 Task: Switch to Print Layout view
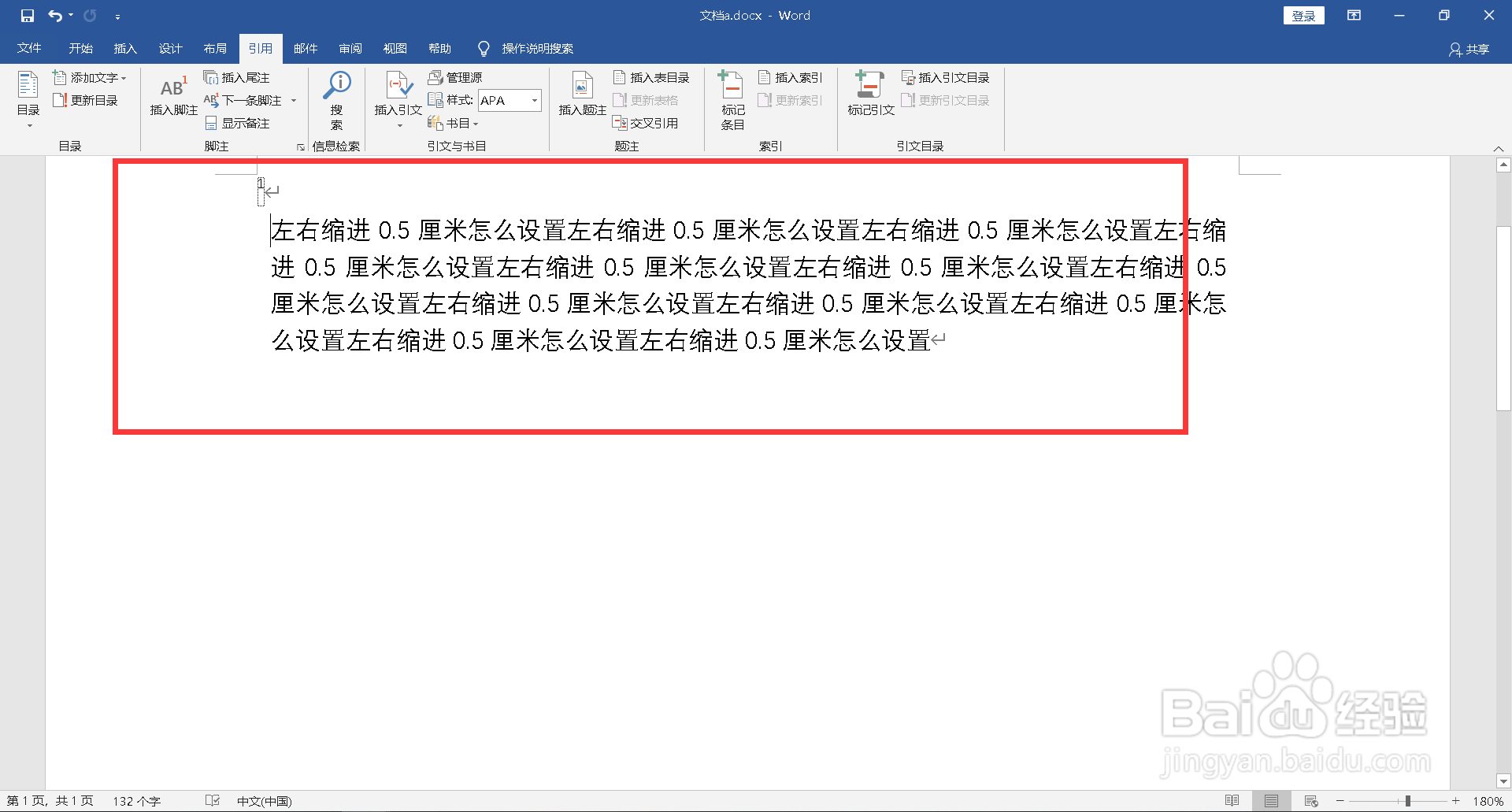1272,801
